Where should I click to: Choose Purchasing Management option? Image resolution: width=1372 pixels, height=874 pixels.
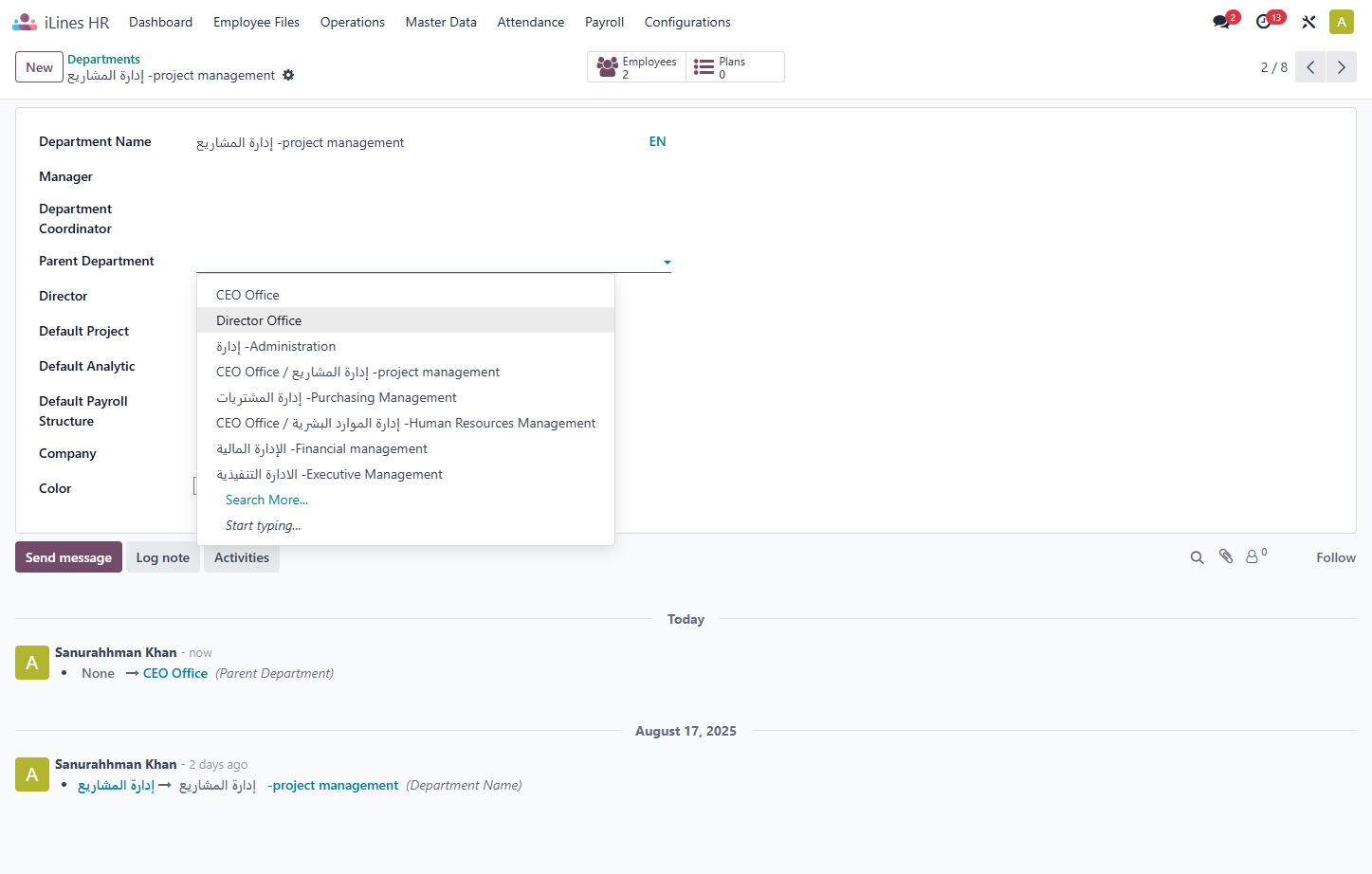[x=406, y=397]
